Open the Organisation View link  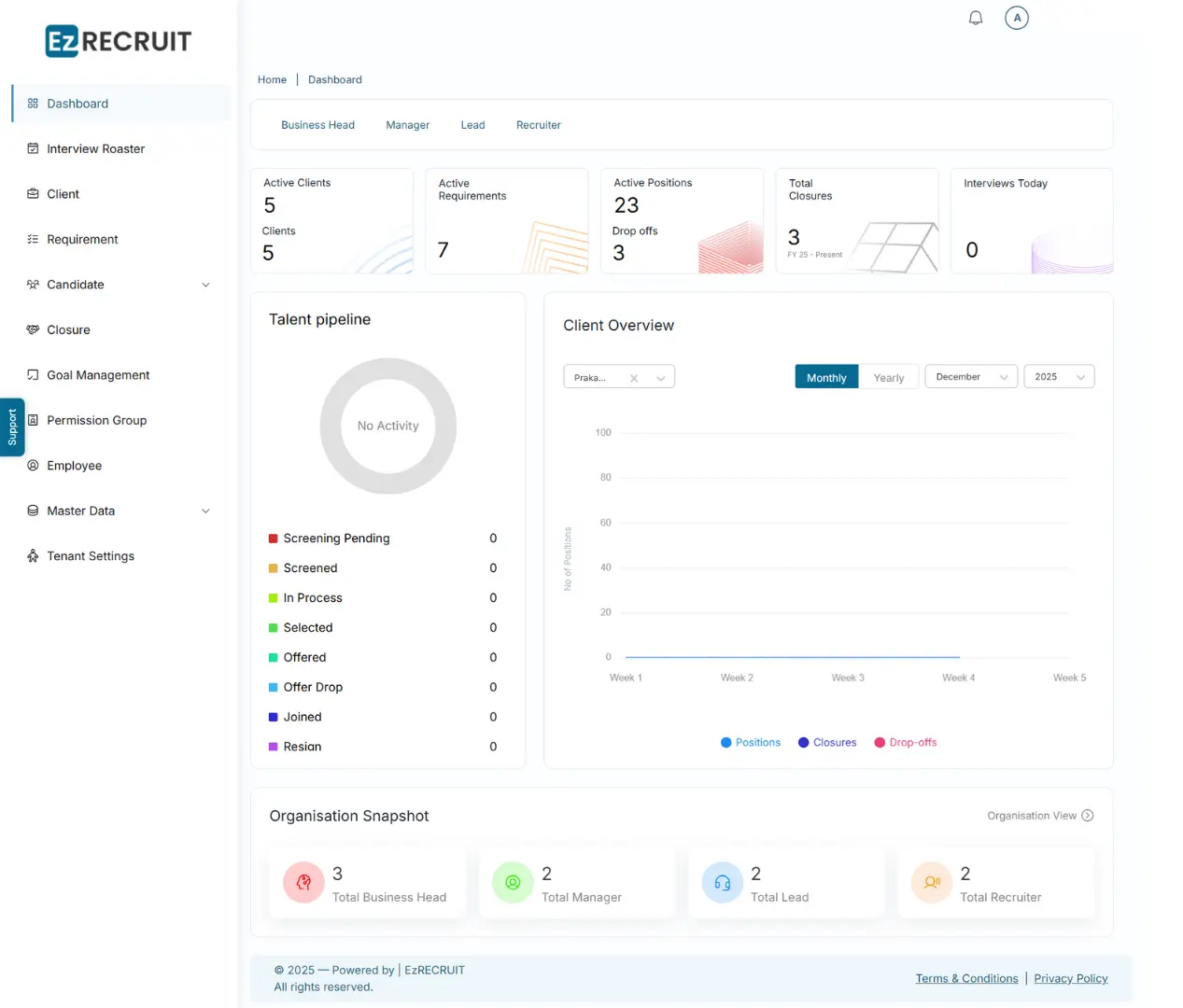click(x=1040, y=816)
